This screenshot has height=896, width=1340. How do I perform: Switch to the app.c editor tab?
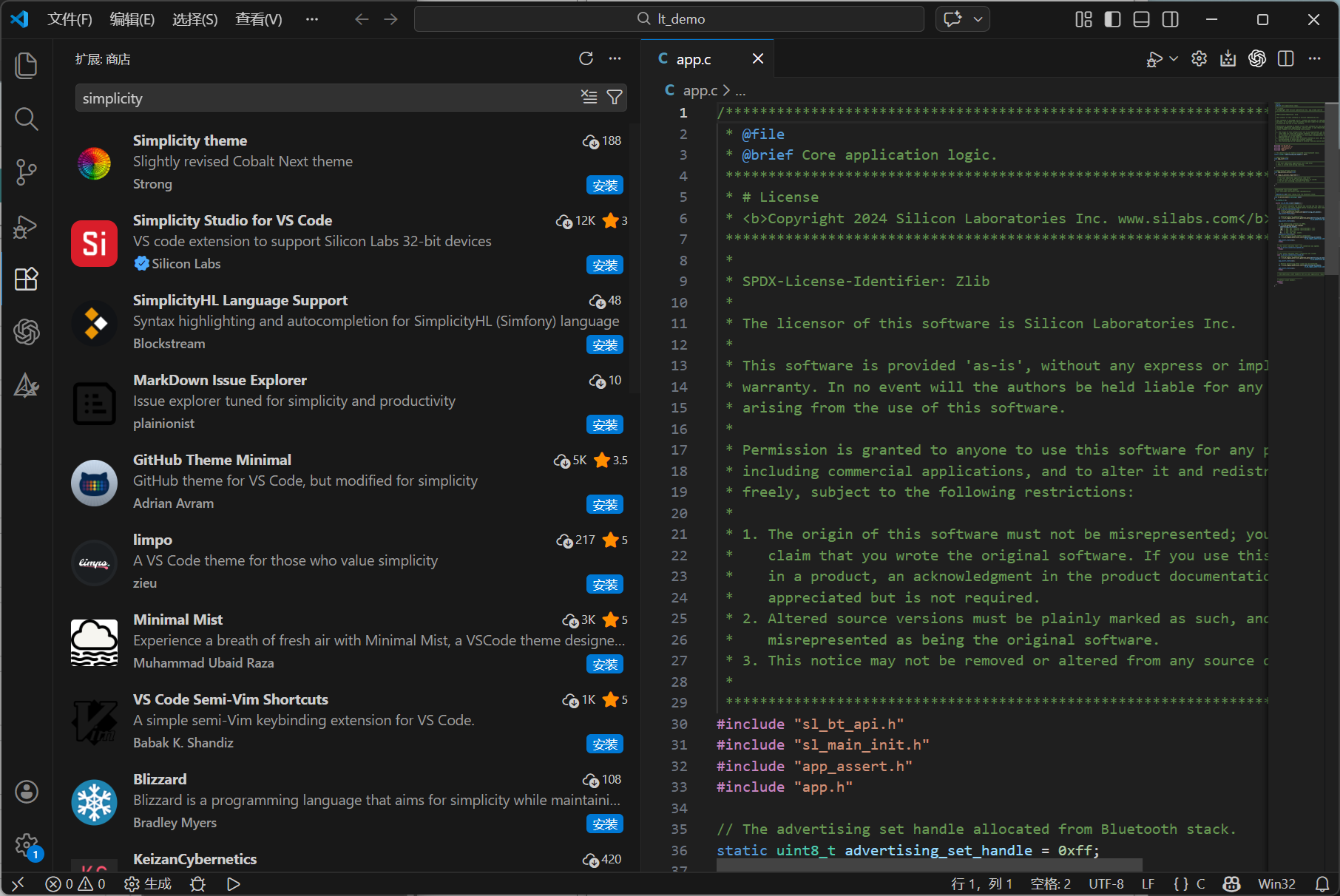click(693, 59)
